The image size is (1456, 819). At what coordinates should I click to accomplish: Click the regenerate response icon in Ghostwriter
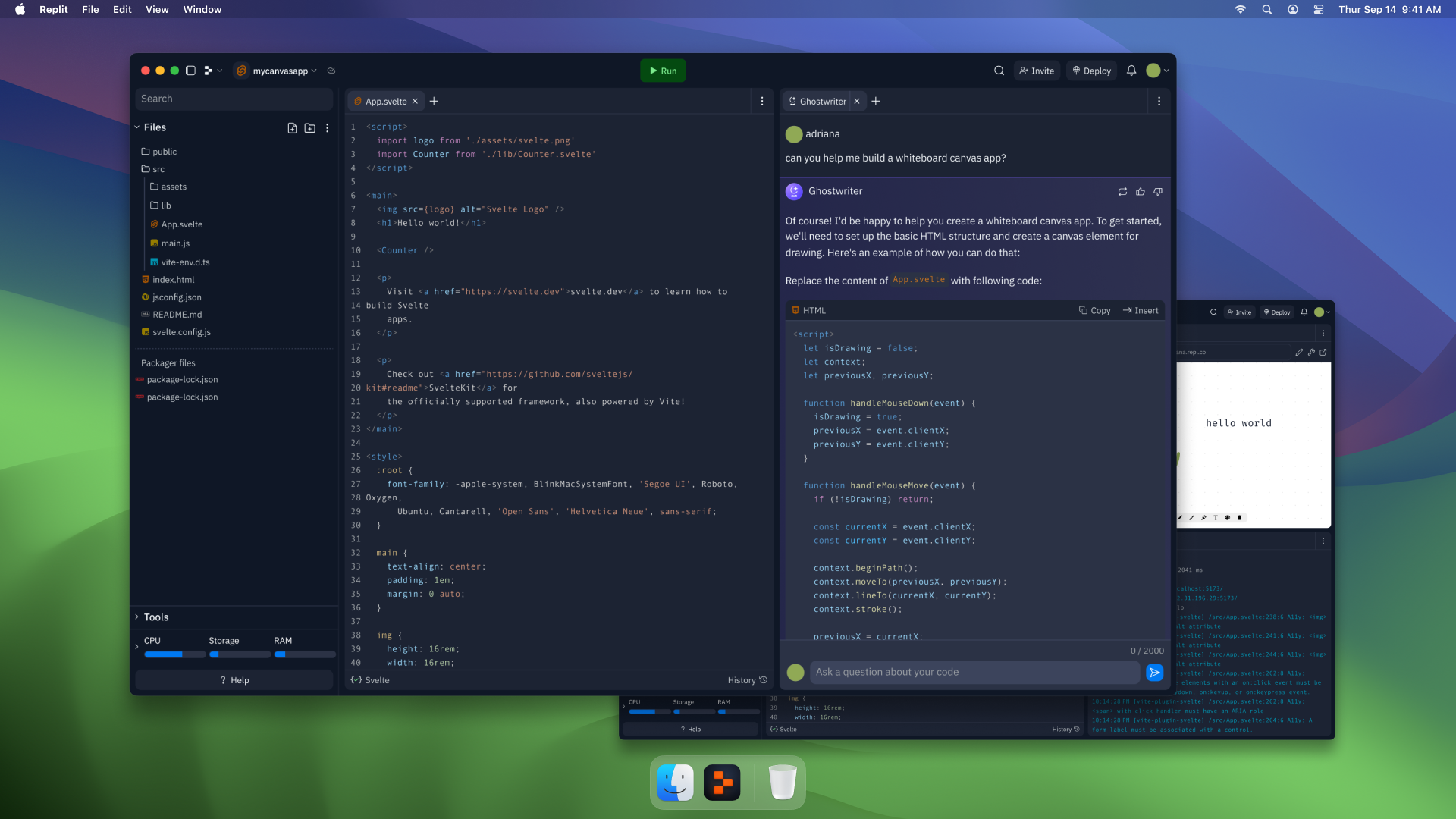(1122, 192)
